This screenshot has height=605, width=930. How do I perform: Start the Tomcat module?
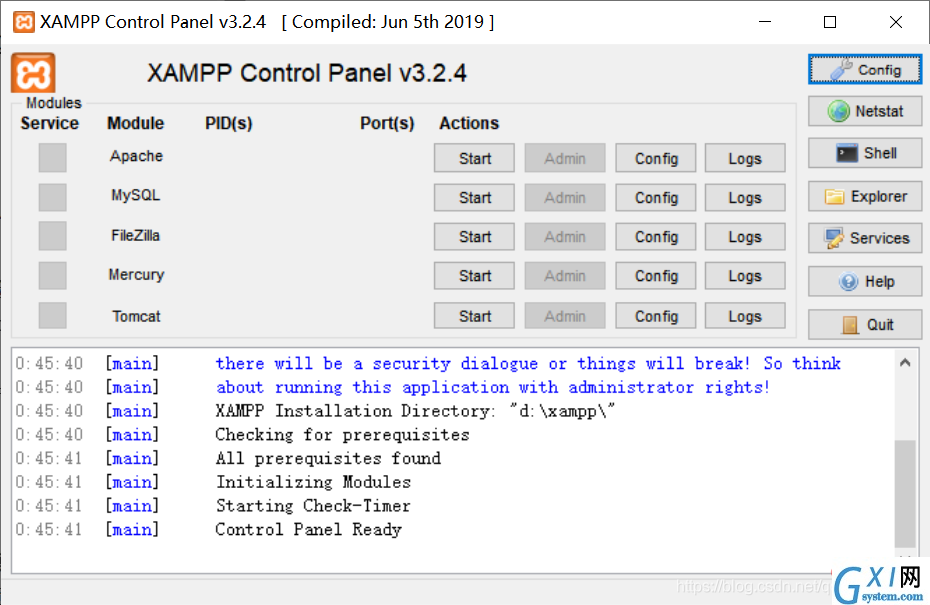(474, 316)
